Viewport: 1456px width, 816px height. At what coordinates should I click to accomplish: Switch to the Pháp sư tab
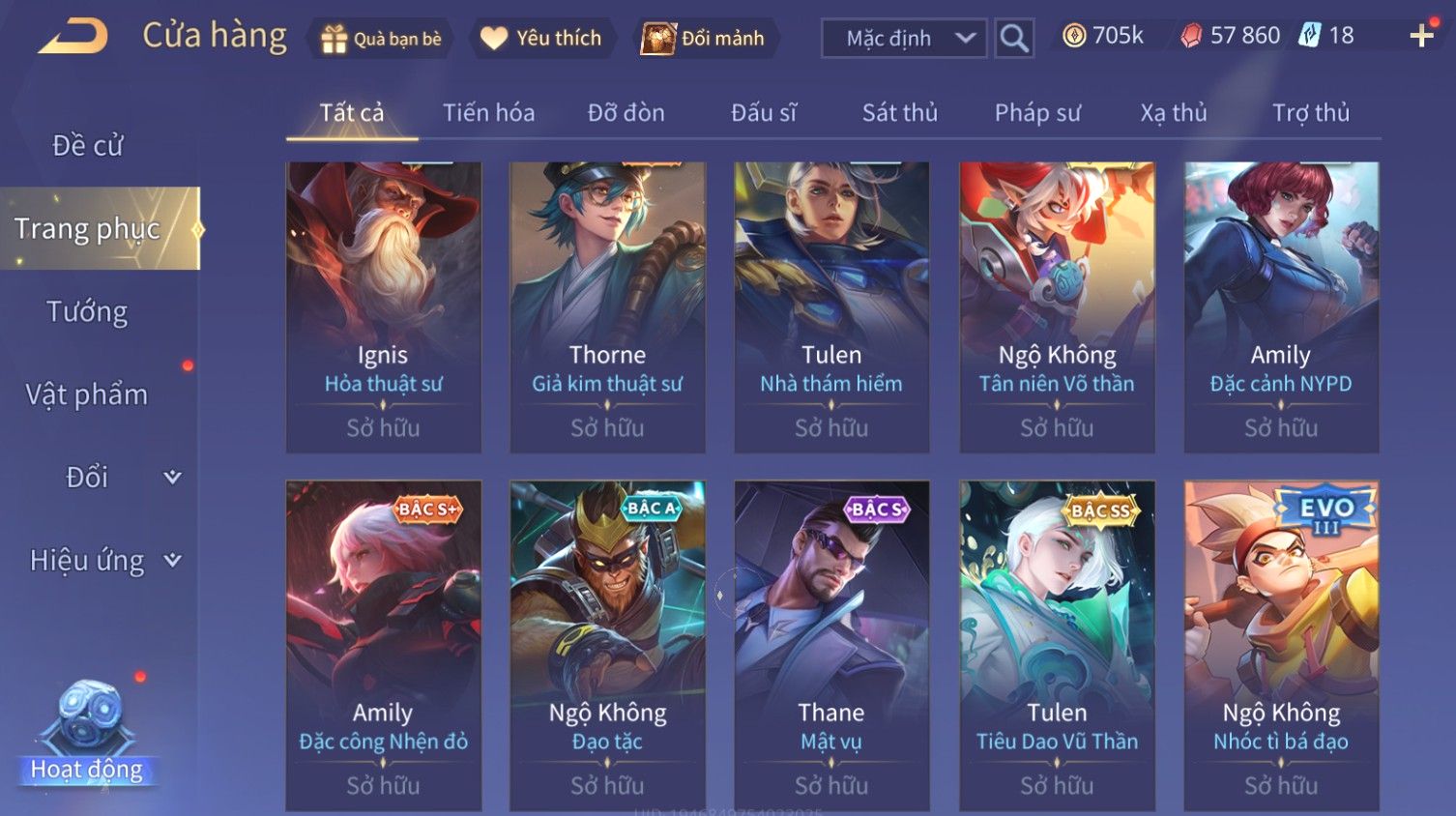1037,113
